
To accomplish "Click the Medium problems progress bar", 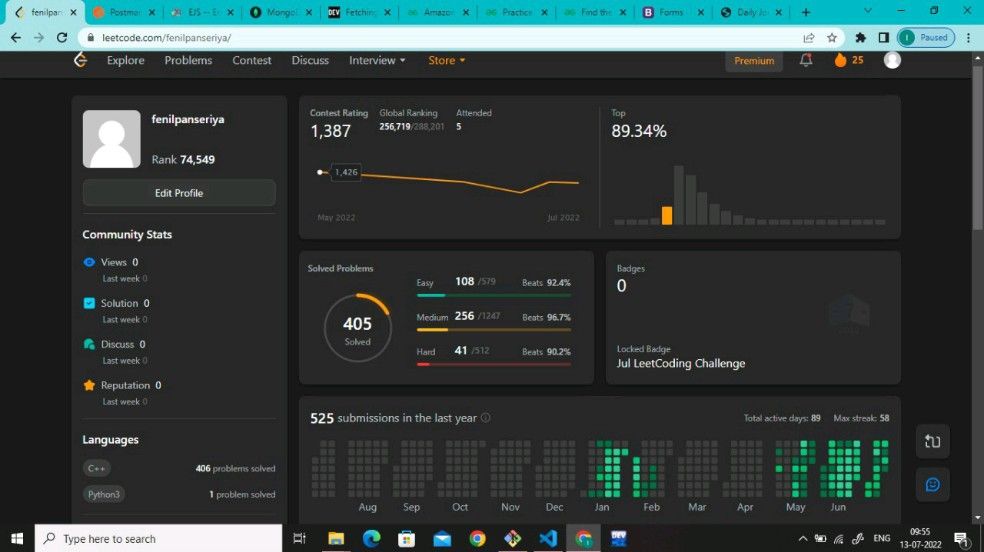I will pos(494,329).
